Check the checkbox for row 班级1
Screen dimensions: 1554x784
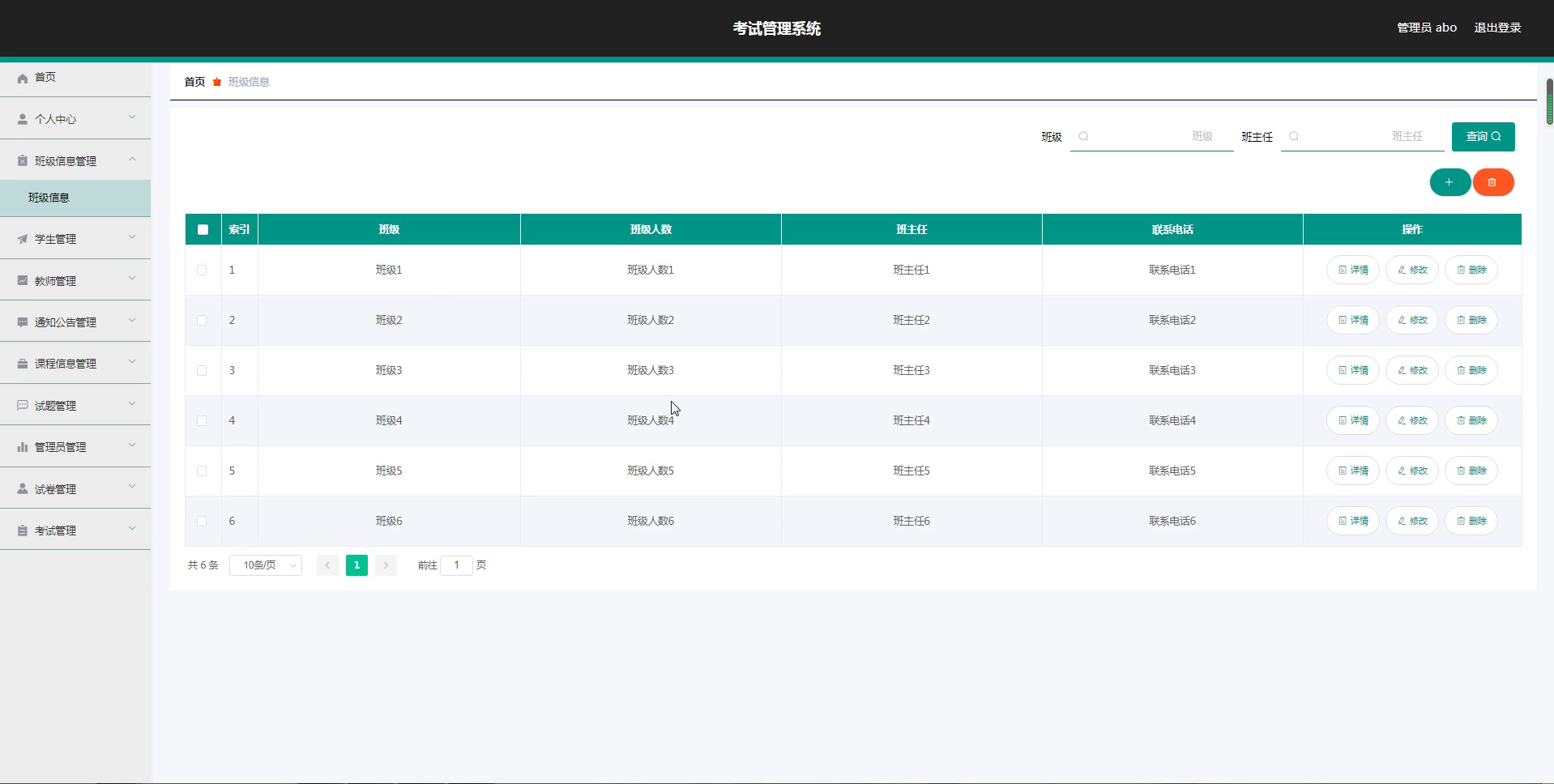pyautogui.click(x=202, y=270)
